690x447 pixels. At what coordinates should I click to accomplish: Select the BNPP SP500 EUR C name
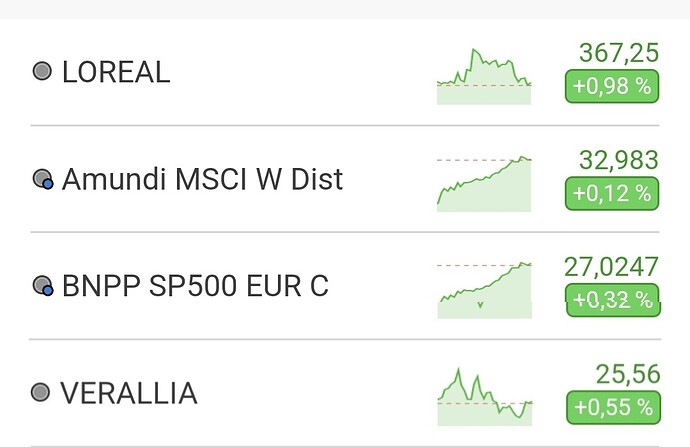(195, 287)
